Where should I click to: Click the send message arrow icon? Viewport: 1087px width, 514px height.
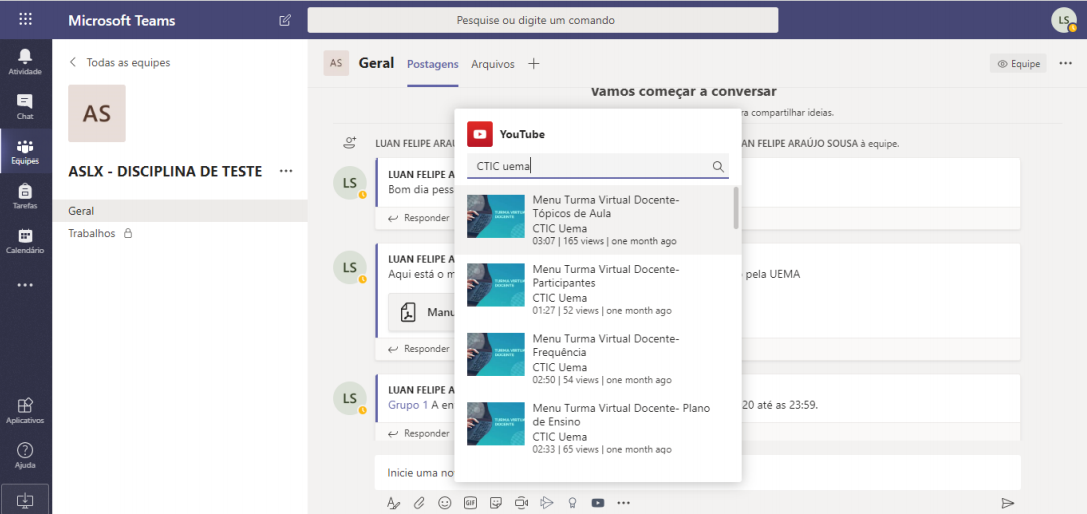pos(1007,503)
